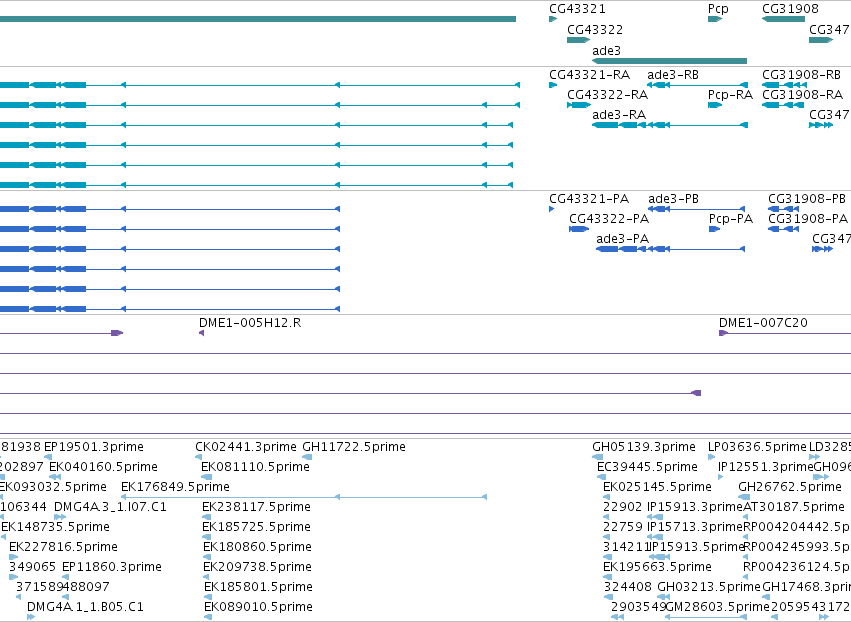Click the 22759 feature label
The width and height of the screenshot is (851, 622).
[623, 528]
